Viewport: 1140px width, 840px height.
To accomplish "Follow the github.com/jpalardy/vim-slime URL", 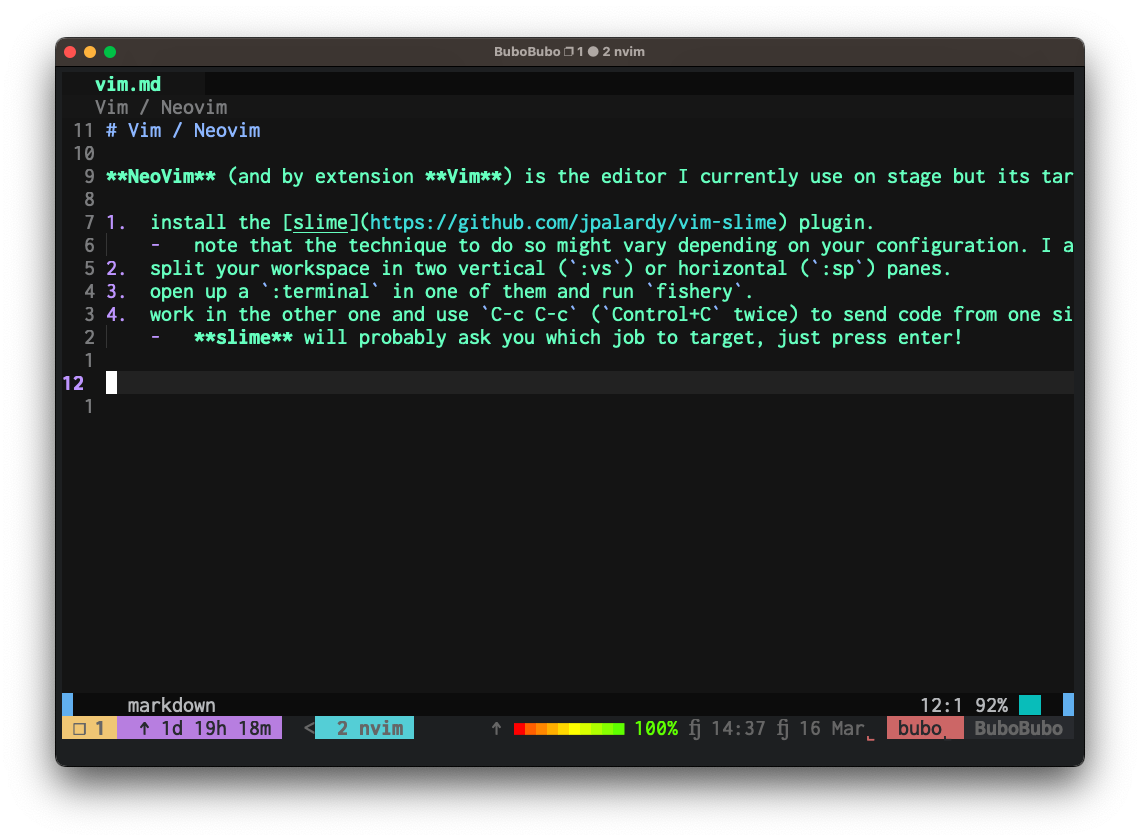I will coord(574,223).
